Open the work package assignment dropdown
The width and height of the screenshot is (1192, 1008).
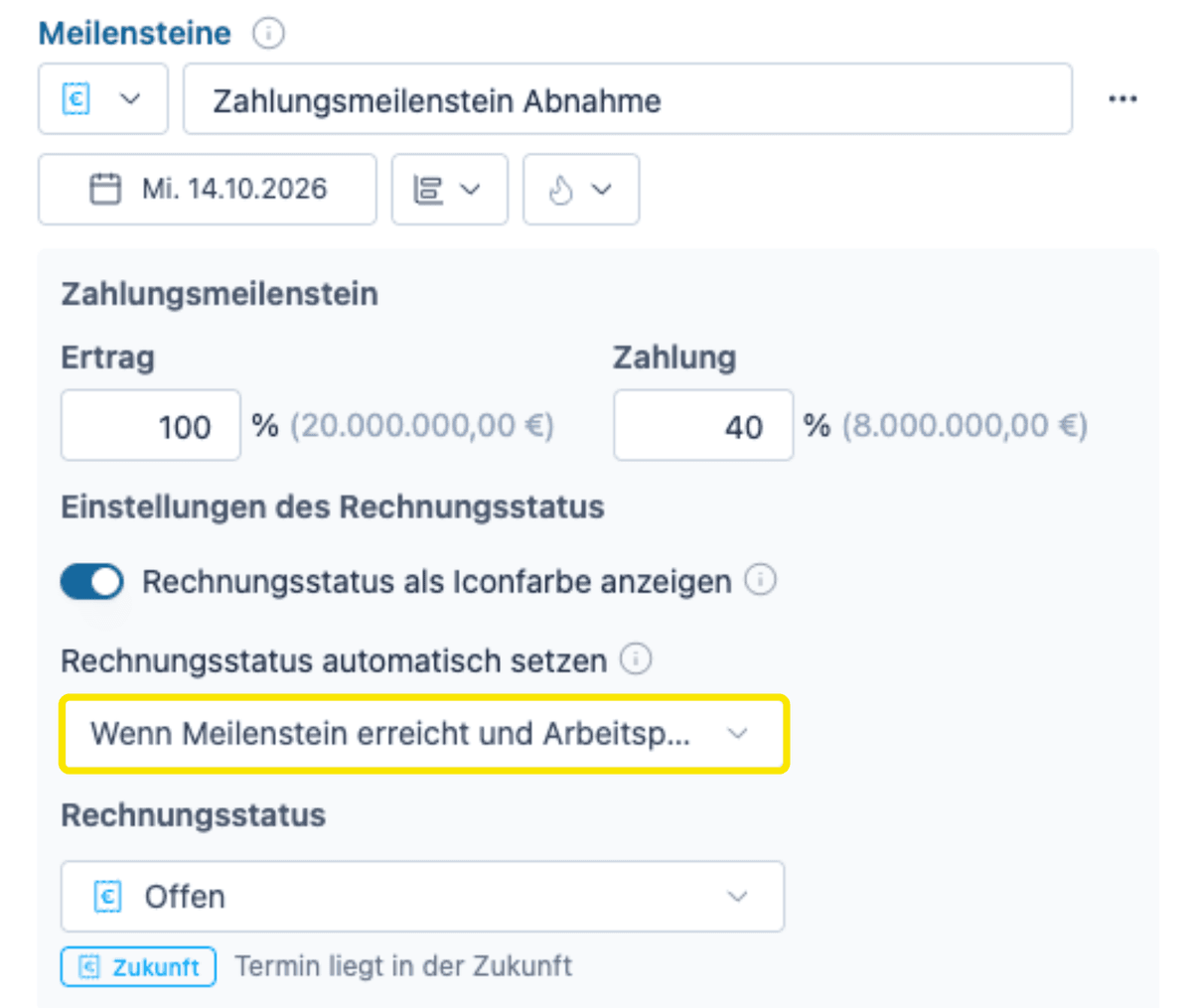click(449, 189)
